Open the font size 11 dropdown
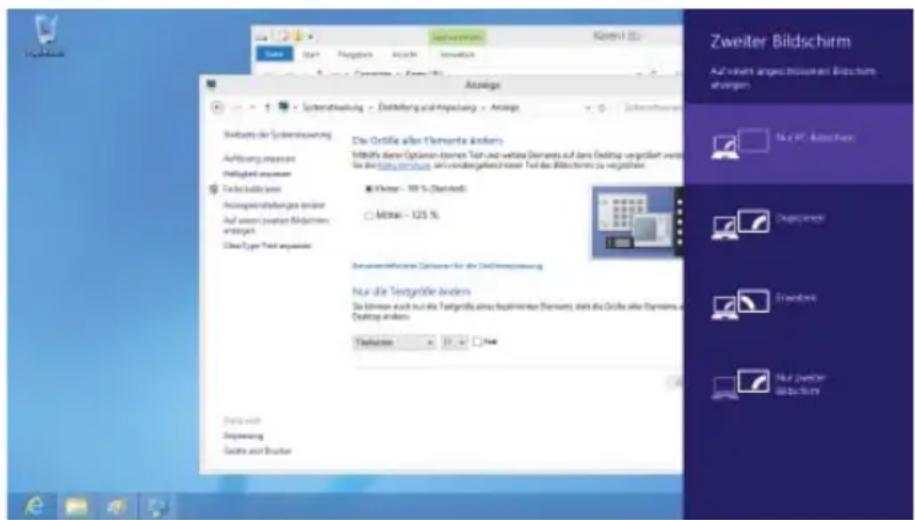Screen dimensions: 915x520 tap(454, 343)
